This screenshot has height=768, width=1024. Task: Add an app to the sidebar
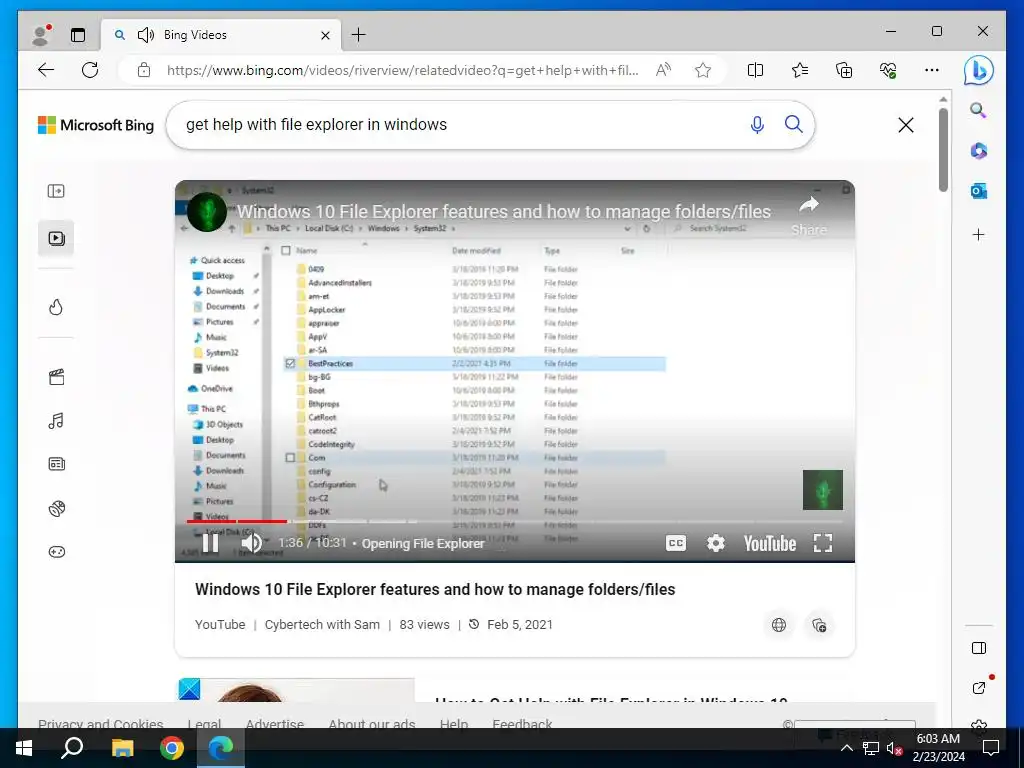click(978, 234)
